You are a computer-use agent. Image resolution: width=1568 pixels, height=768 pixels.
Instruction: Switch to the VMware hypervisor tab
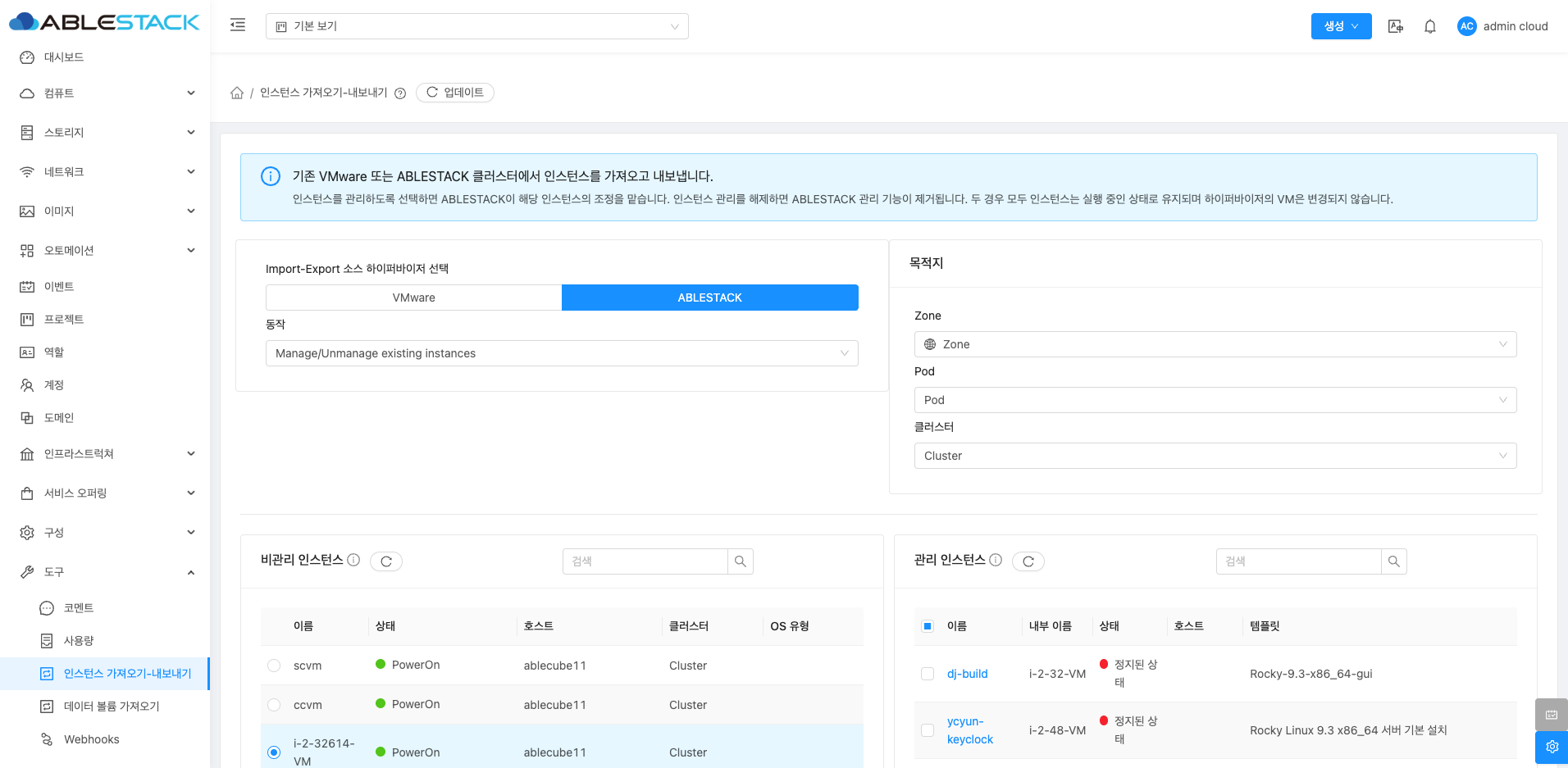pyautogui.click(x=414, y=298)
